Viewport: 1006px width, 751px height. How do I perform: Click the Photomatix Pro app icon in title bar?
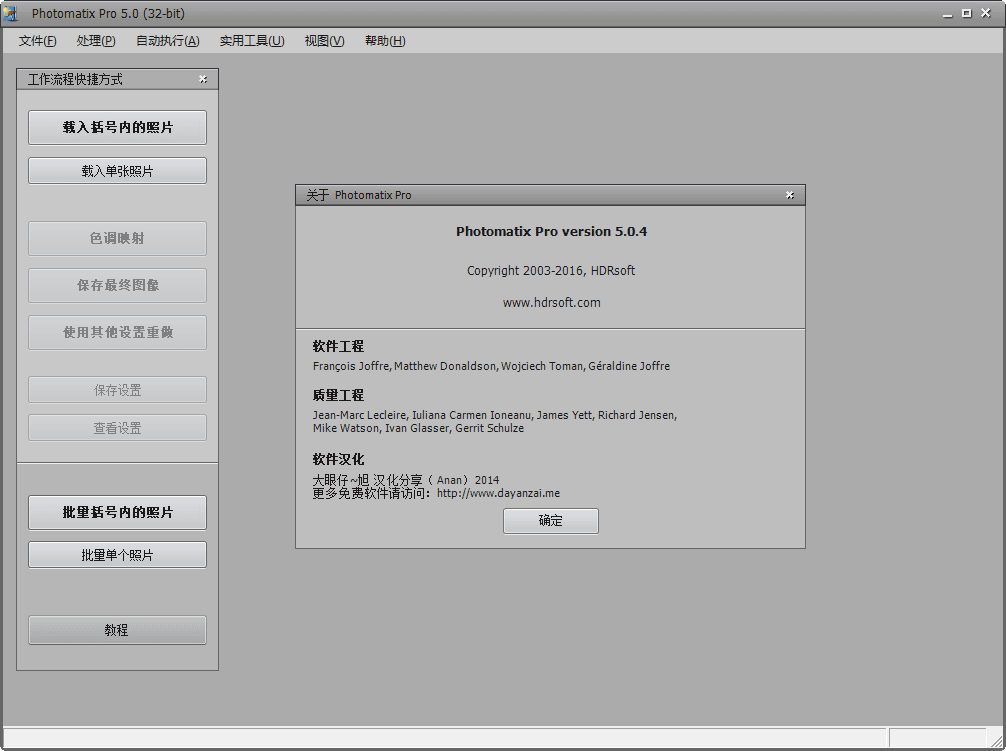[x=12, y=13]
